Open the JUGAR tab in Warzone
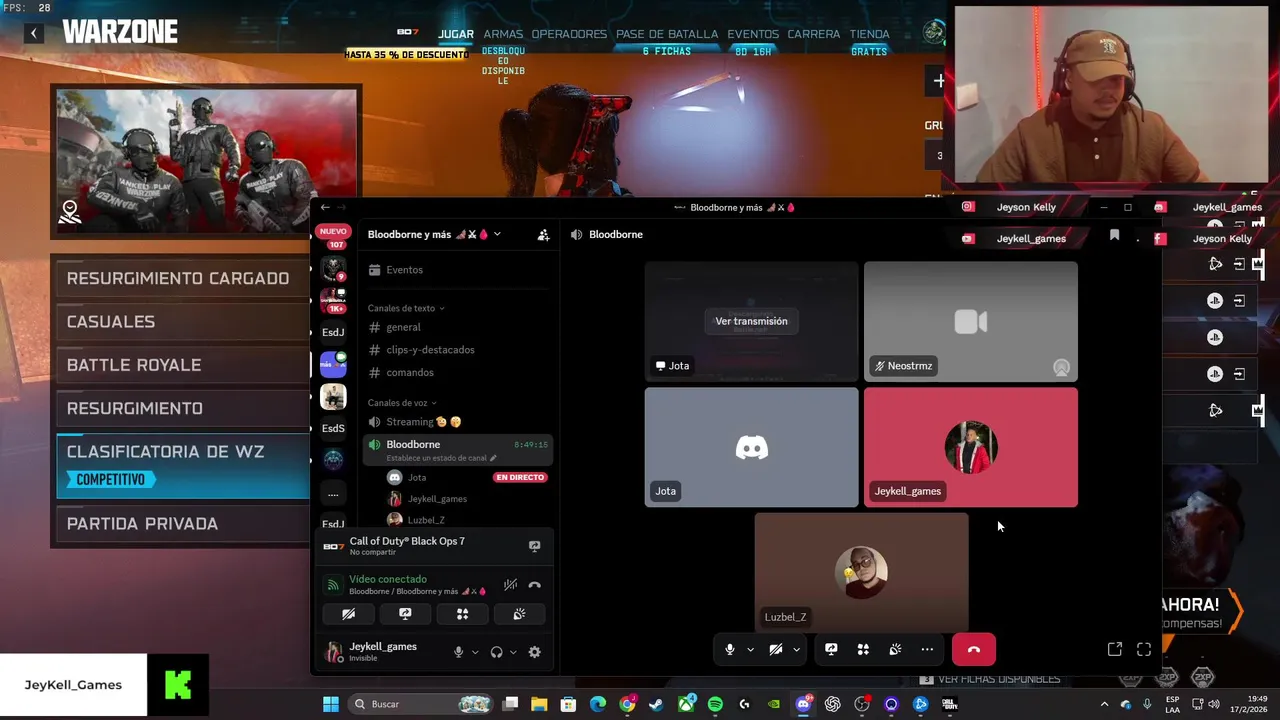Screen dimensions: 1280x720 pyautogui.click(x=455, y=34)
